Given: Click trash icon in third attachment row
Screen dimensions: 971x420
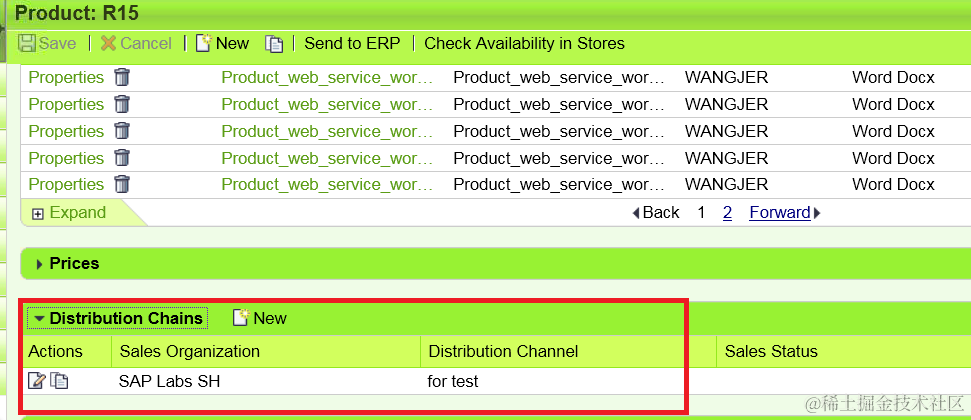Looking at the screenshot, I should coord(123,131).
